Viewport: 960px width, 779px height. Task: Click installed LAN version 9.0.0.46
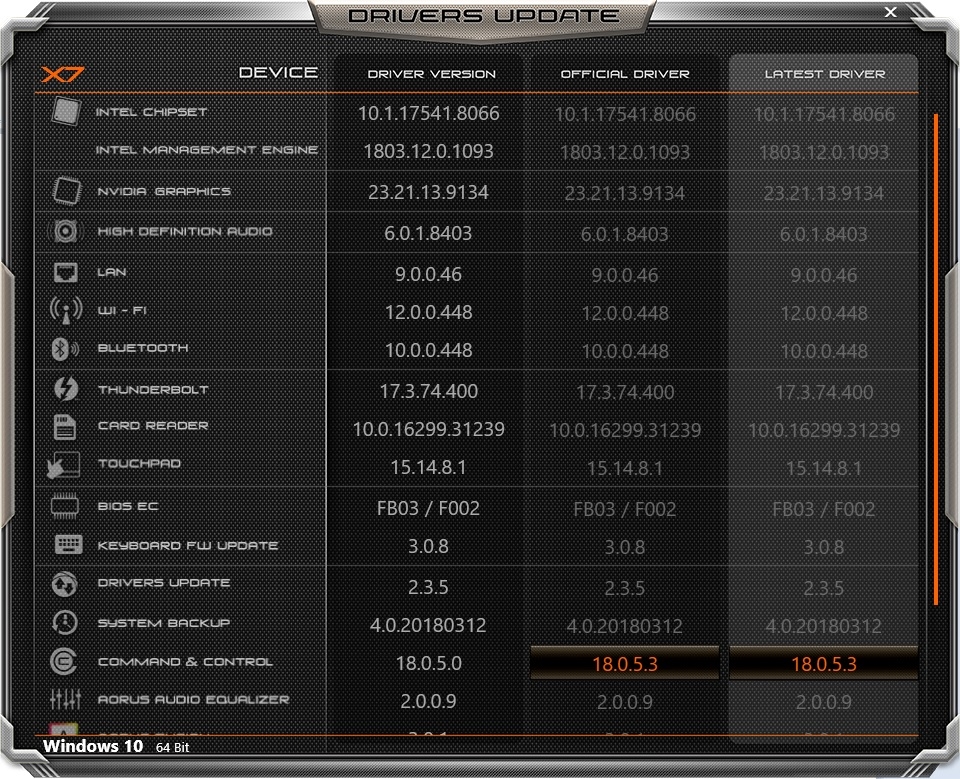(429, 274)
